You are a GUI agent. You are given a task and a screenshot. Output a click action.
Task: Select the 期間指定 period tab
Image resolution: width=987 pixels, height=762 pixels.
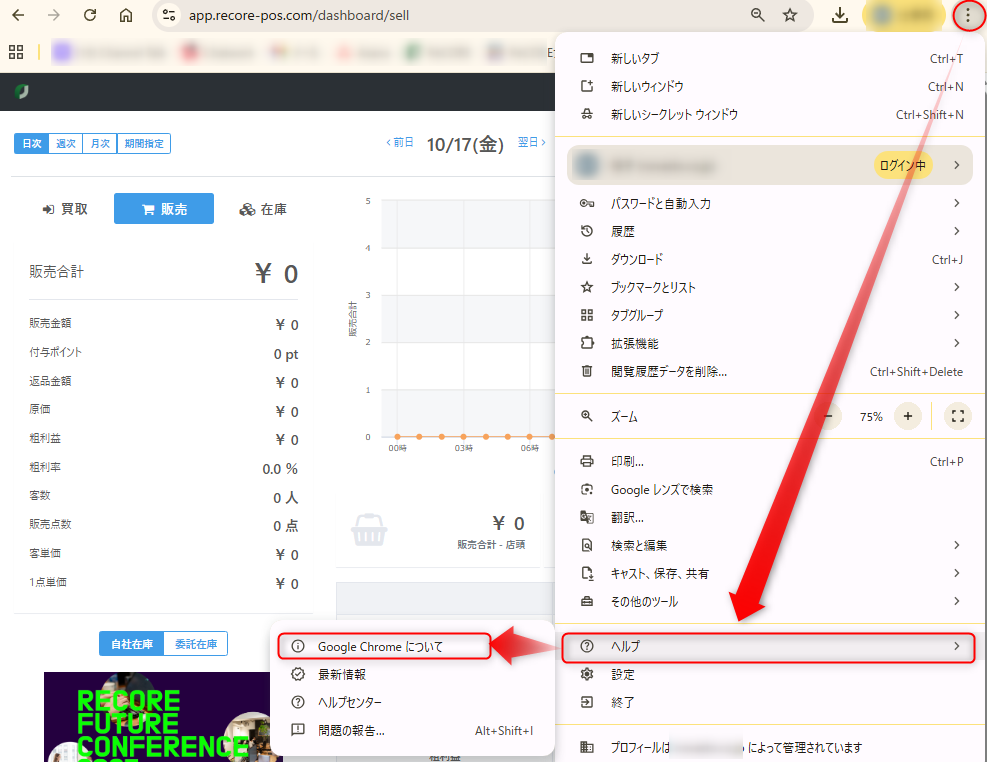[144, 143]
